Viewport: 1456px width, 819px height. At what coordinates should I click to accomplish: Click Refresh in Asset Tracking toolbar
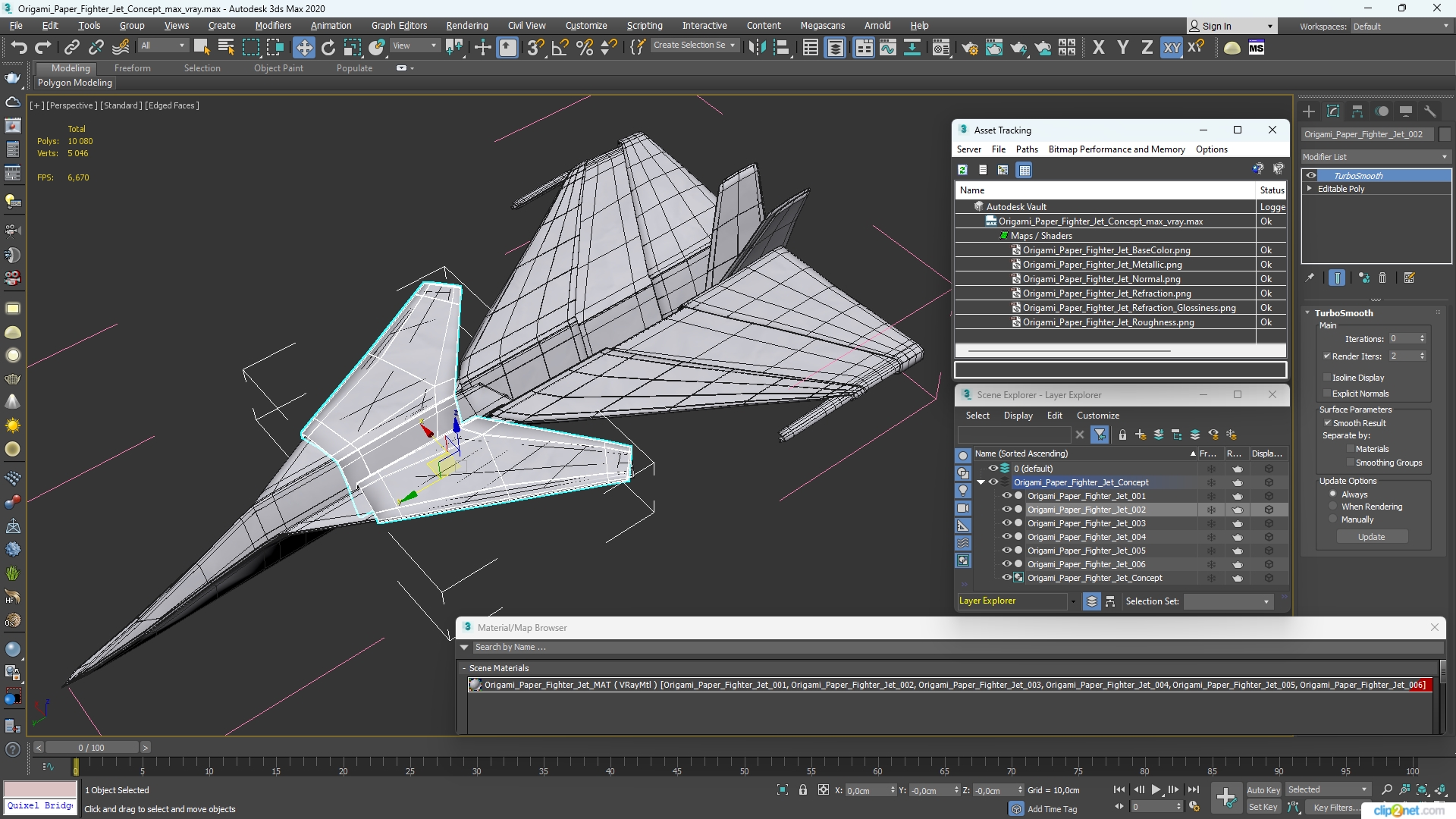[962, 170]
